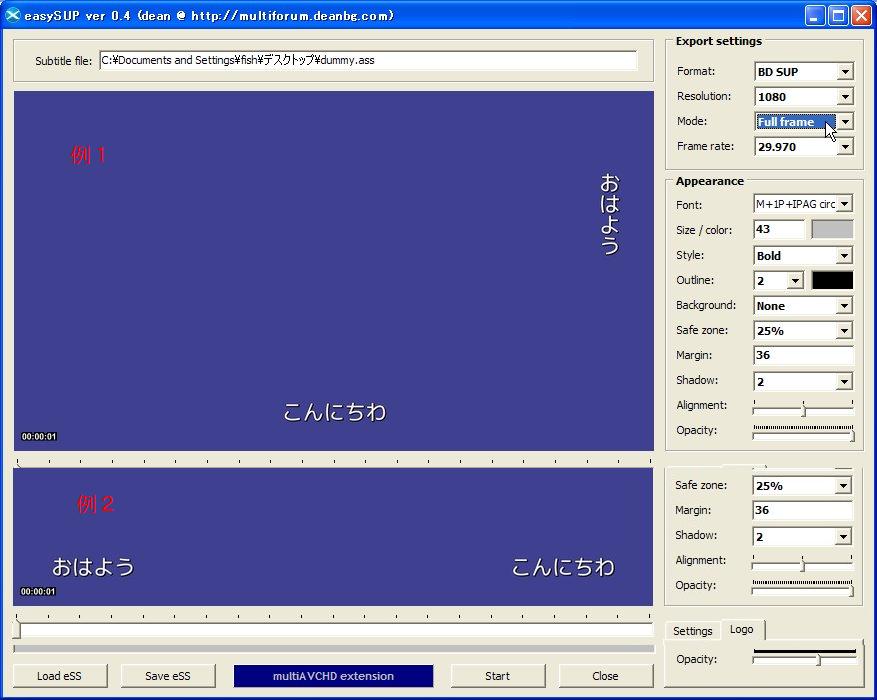Click the gray font color swatch
The height and width of the screenshot is (700, 877).
(x=832, y=229)
